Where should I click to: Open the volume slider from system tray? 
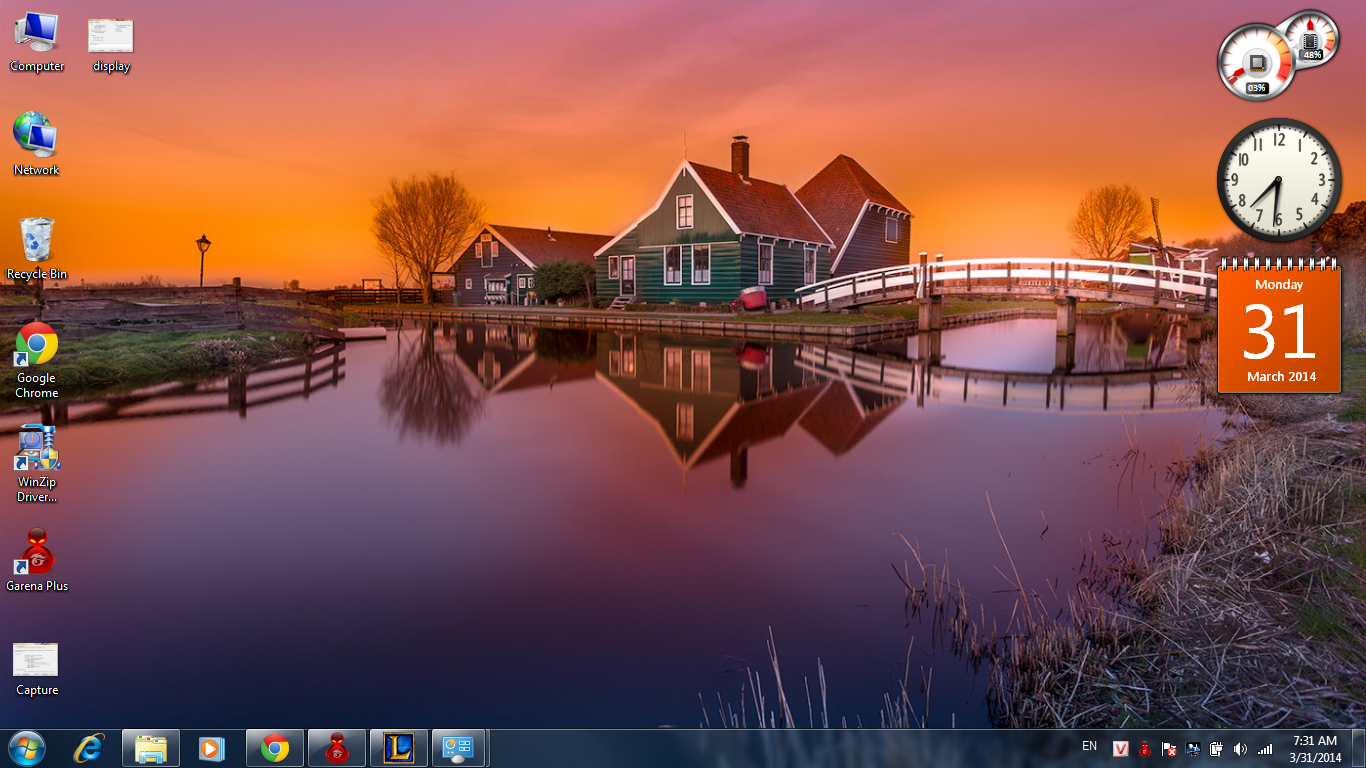click(x=1241, y=747)
